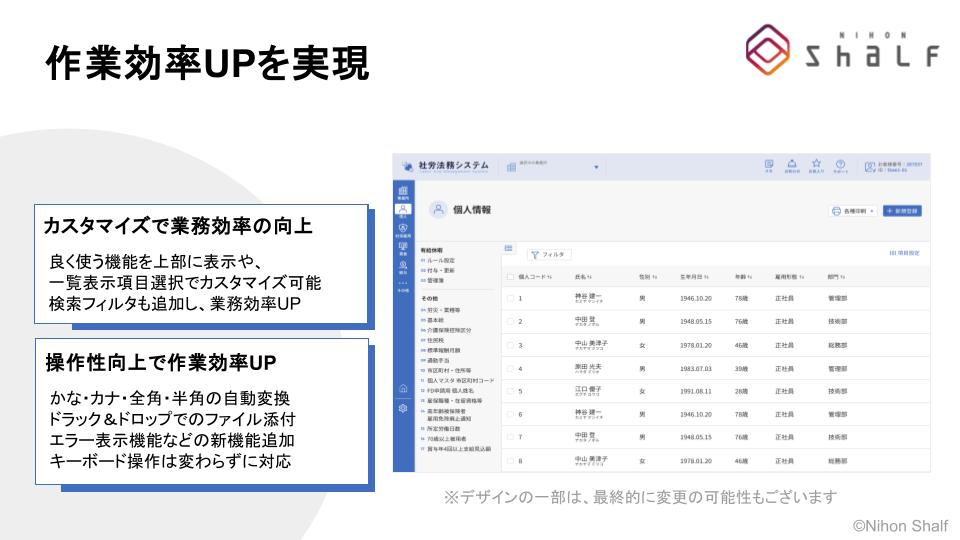Select the highlighted person icon in sidebar
The height and width of the screenshot is (540, 960).
point(403,209)
